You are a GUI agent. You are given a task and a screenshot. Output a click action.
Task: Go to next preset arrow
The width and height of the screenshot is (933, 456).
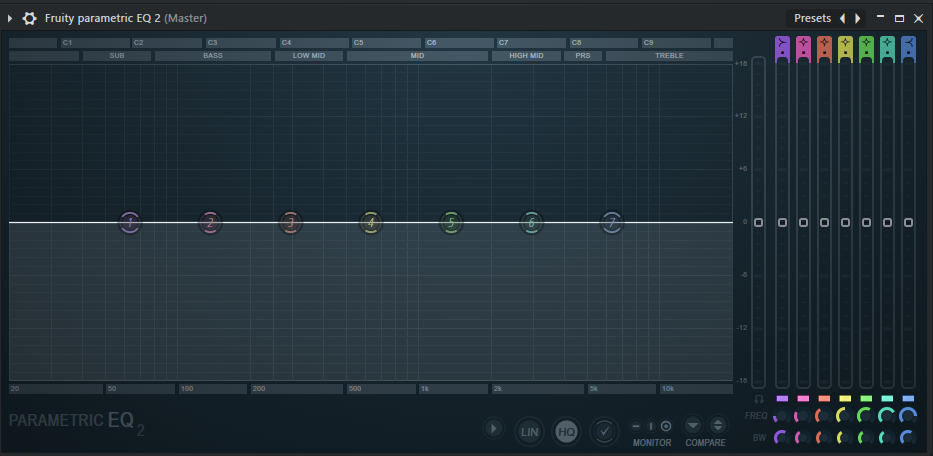coord(857,18)
